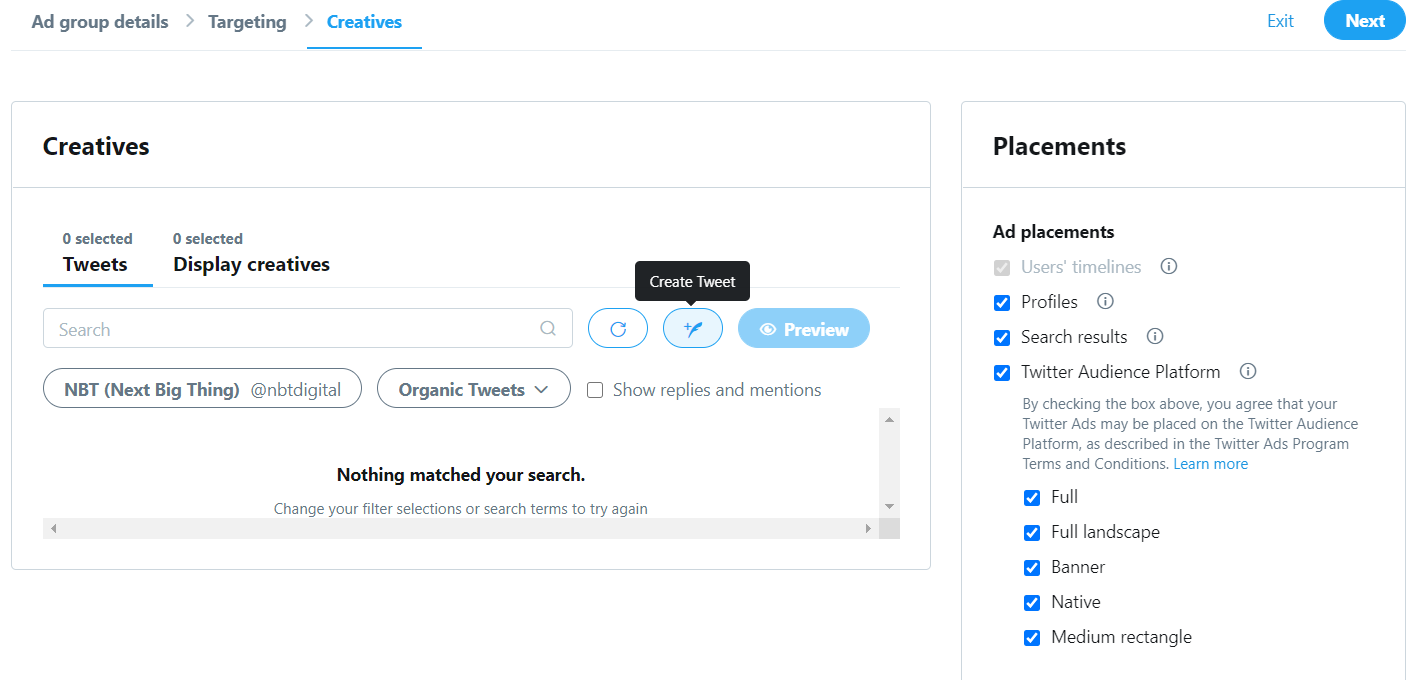Uncheck the Search results checkbox
1420x680 pixels.
pos(1002,338)
